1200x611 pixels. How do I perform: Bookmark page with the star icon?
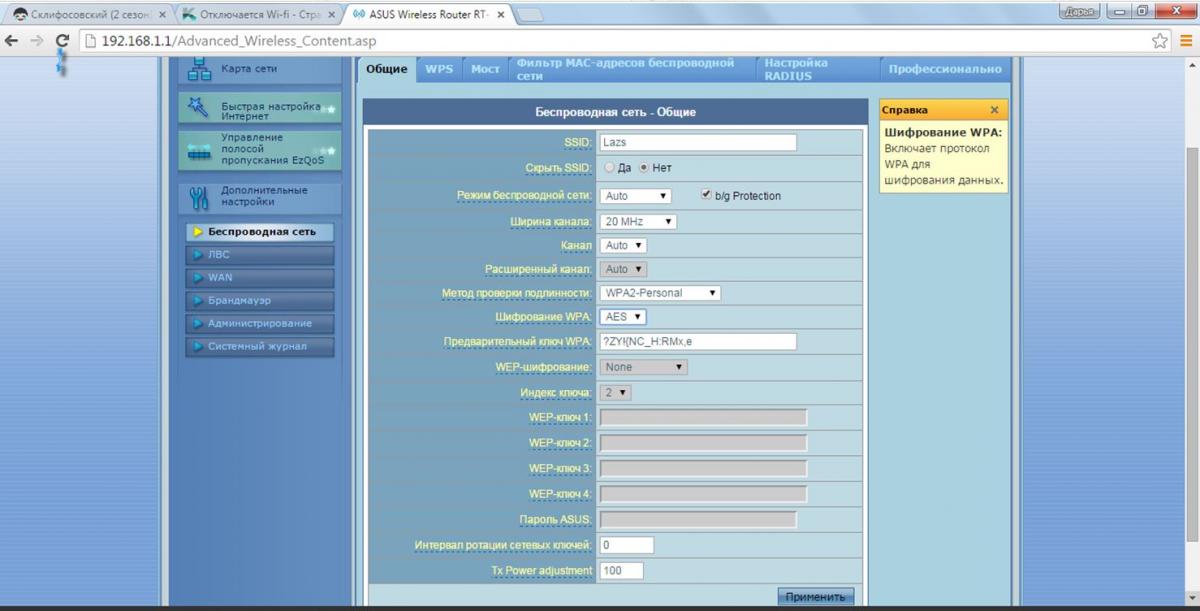click(x=1160, y=41)
